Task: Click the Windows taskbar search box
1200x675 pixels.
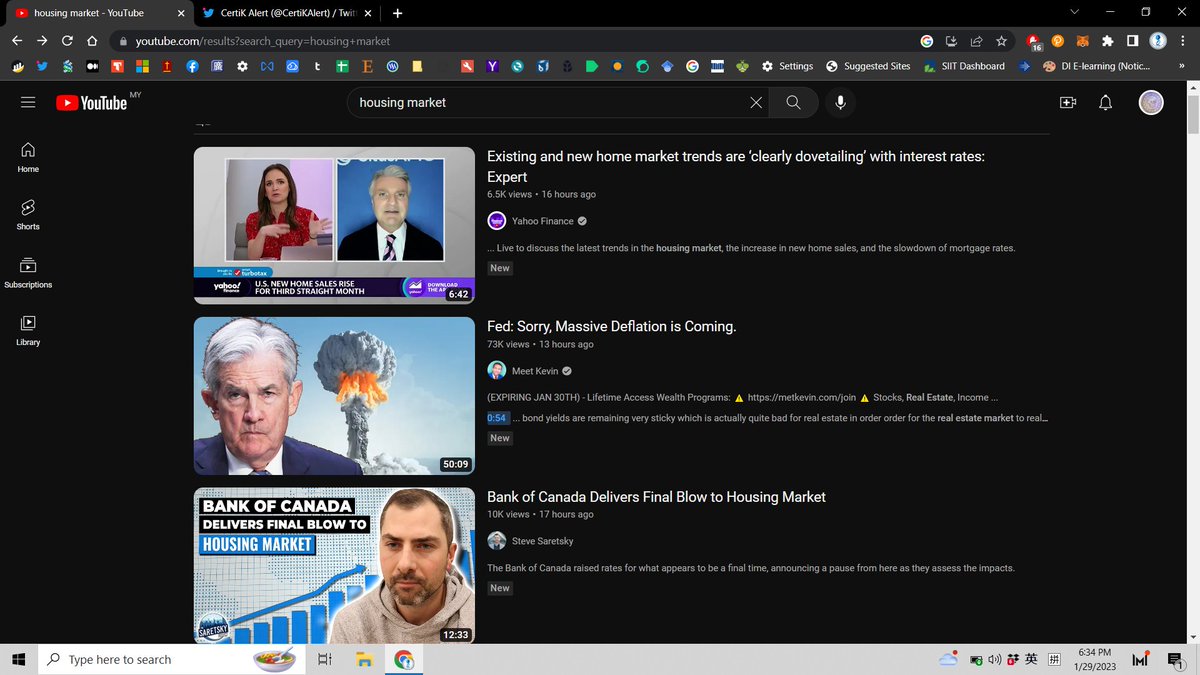Action: pyautogui.click(x=172, y=659)
